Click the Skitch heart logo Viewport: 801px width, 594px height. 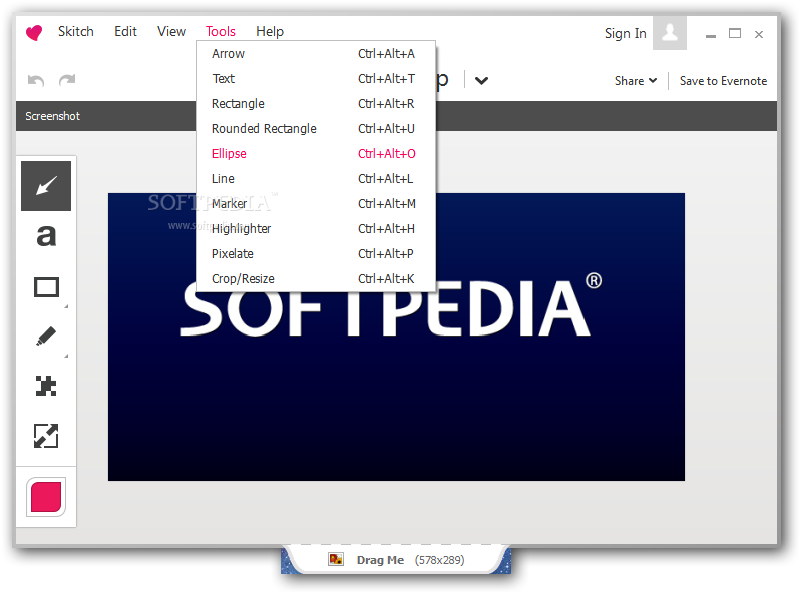pos(34,33)
